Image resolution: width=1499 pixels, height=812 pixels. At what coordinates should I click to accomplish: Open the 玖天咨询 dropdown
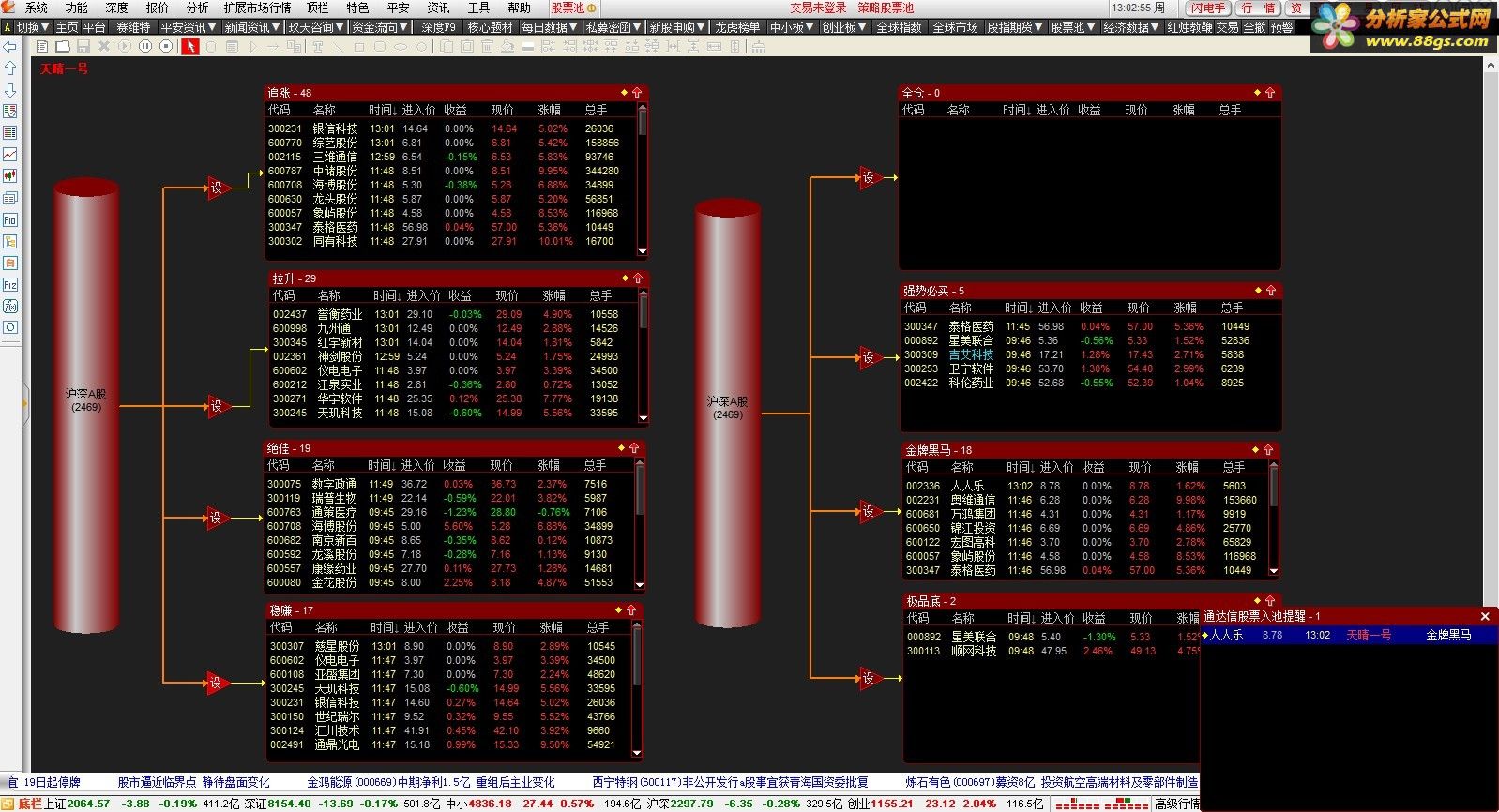coord(316,27)
